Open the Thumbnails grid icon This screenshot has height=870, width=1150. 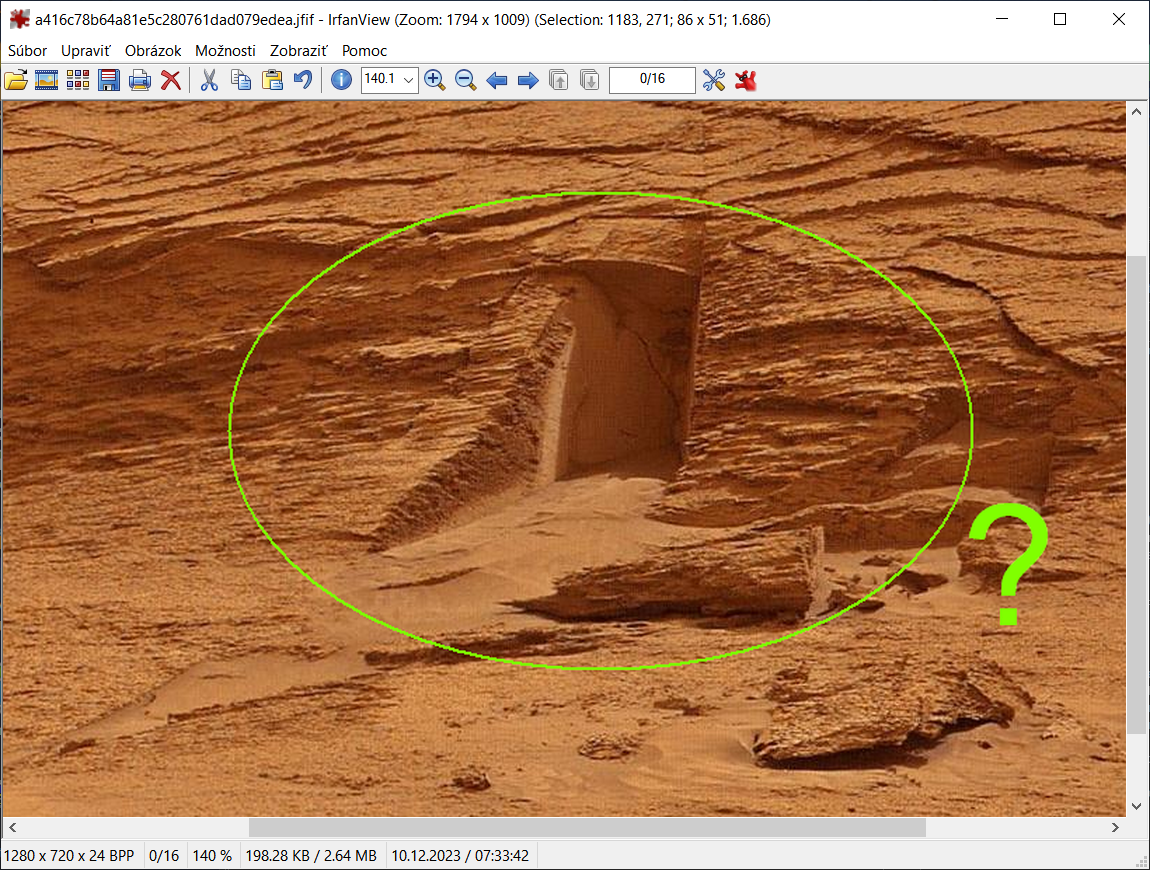tap(78, 80)
